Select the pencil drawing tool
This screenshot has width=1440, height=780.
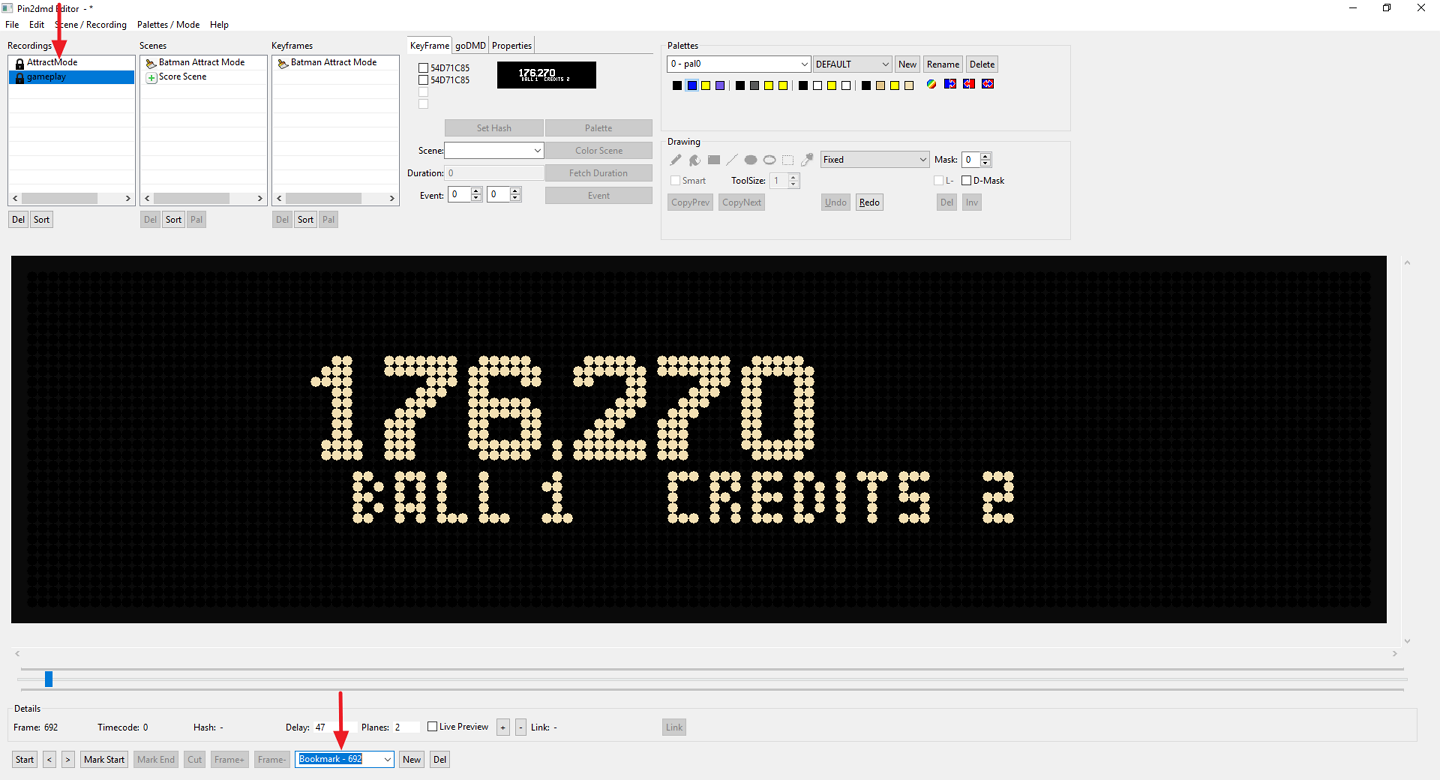coord(676,160)
